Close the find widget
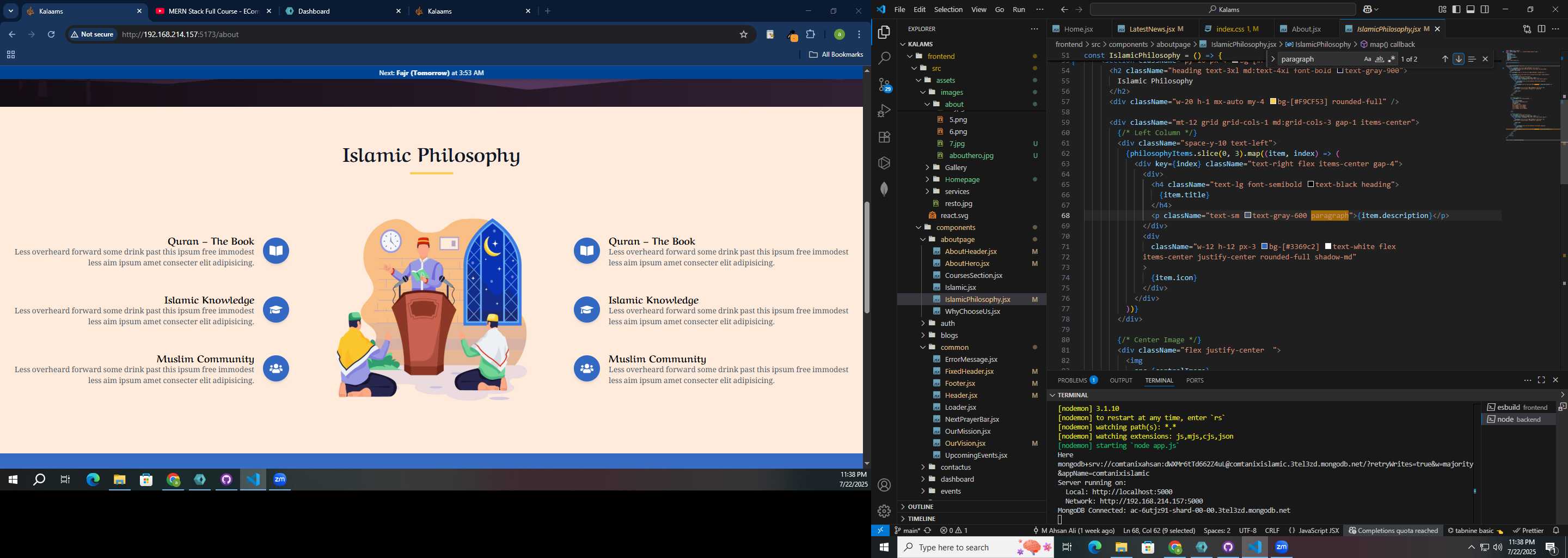1568x558 pixels. click(1485, 59)
